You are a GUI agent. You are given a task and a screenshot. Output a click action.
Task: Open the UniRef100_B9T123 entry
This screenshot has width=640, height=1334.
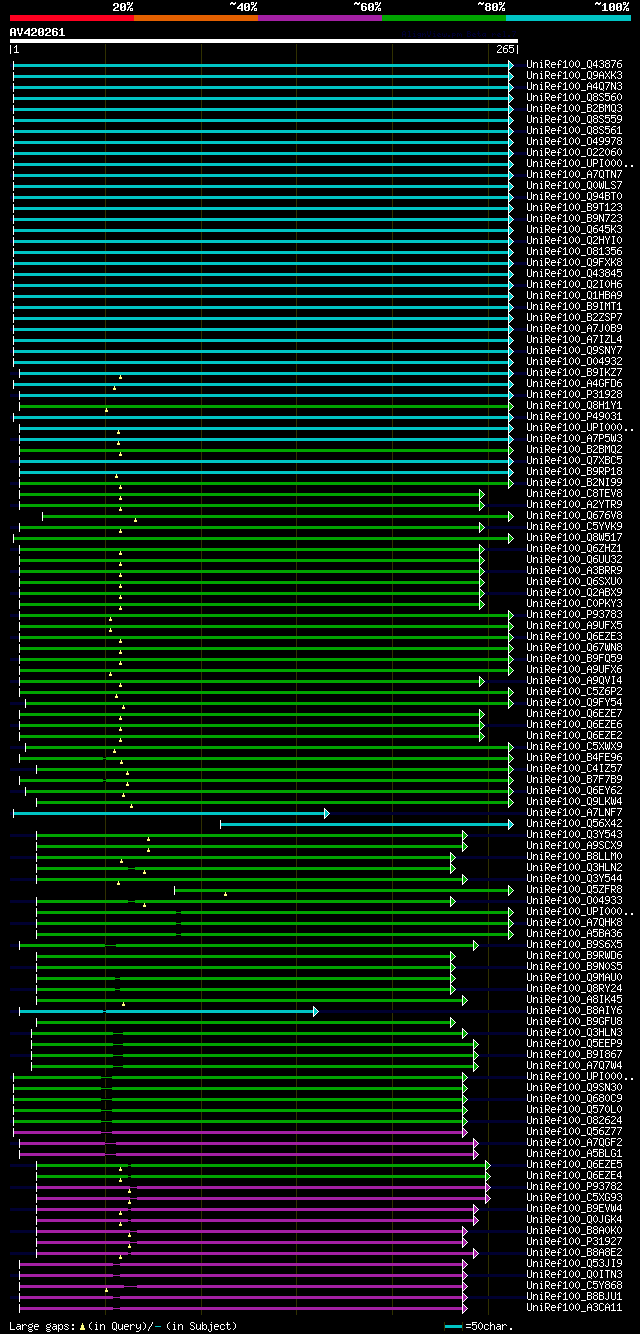pyautogui.click(x=574, y=208)
